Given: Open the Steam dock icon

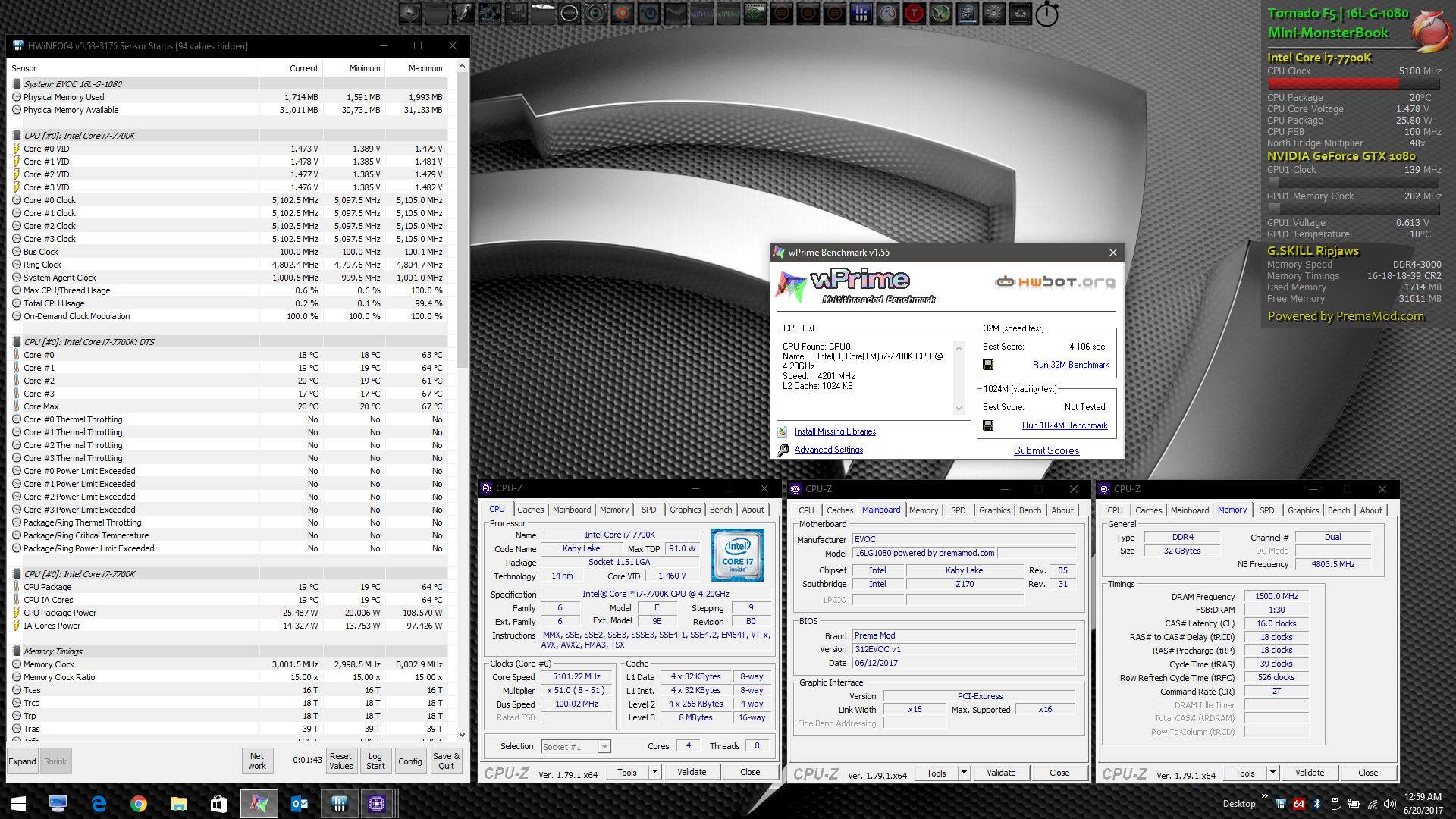Looking at the screenshot, I should click(675, 13).
